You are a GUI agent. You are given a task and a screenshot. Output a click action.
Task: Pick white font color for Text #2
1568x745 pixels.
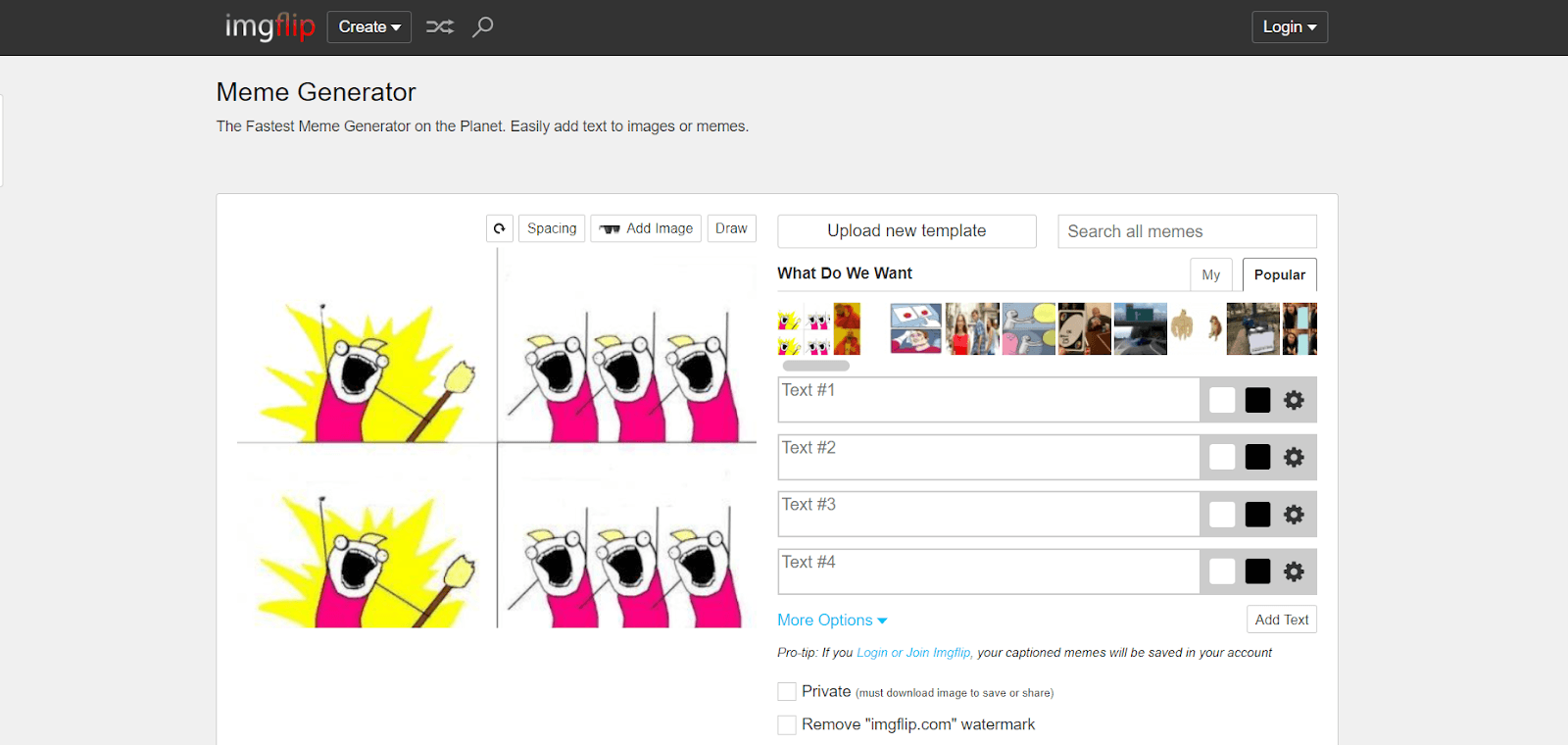pyautogui.click(x=1222, y=457)
